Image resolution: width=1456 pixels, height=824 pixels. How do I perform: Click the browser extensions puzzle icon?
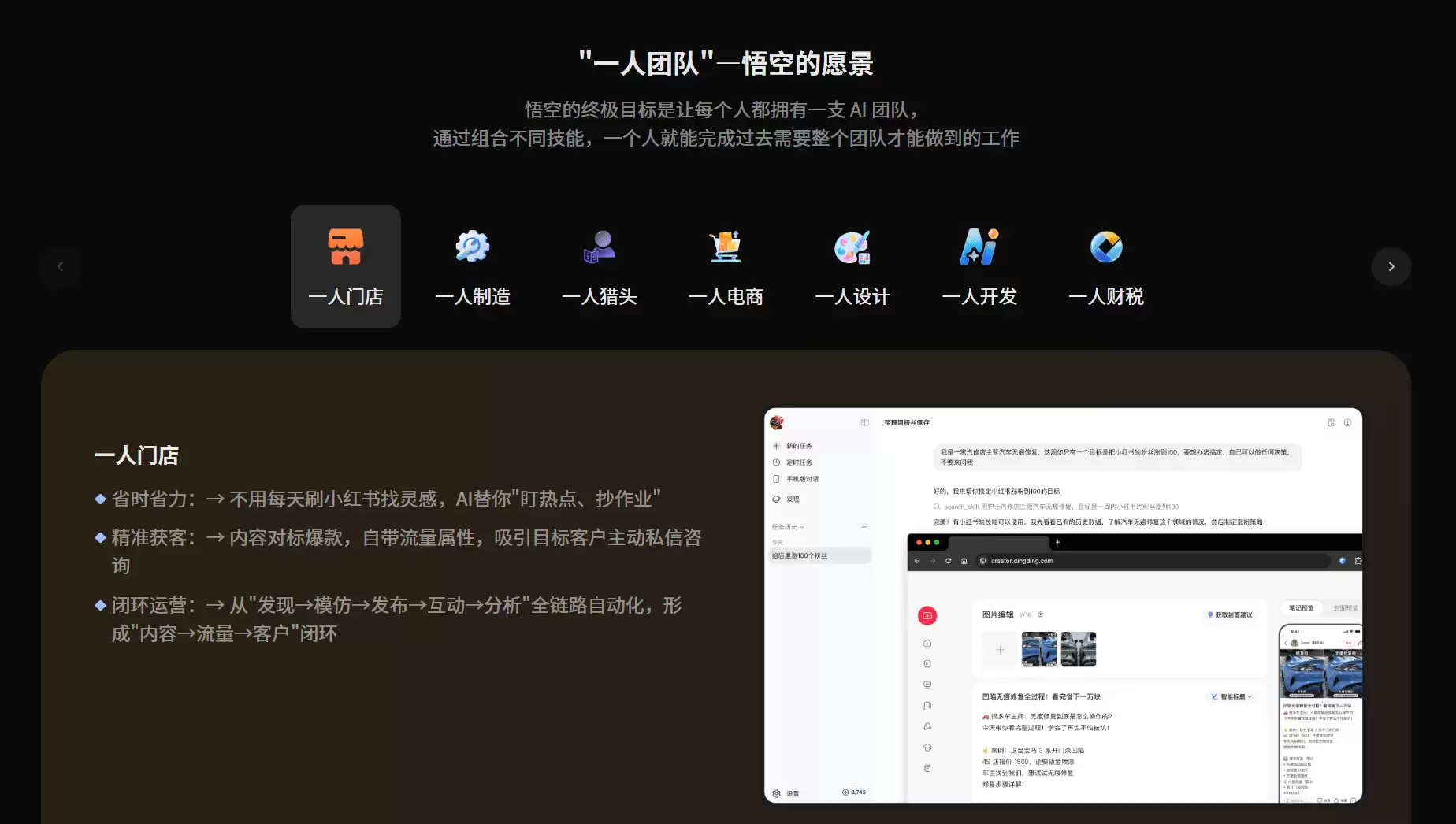point(1358,561)
